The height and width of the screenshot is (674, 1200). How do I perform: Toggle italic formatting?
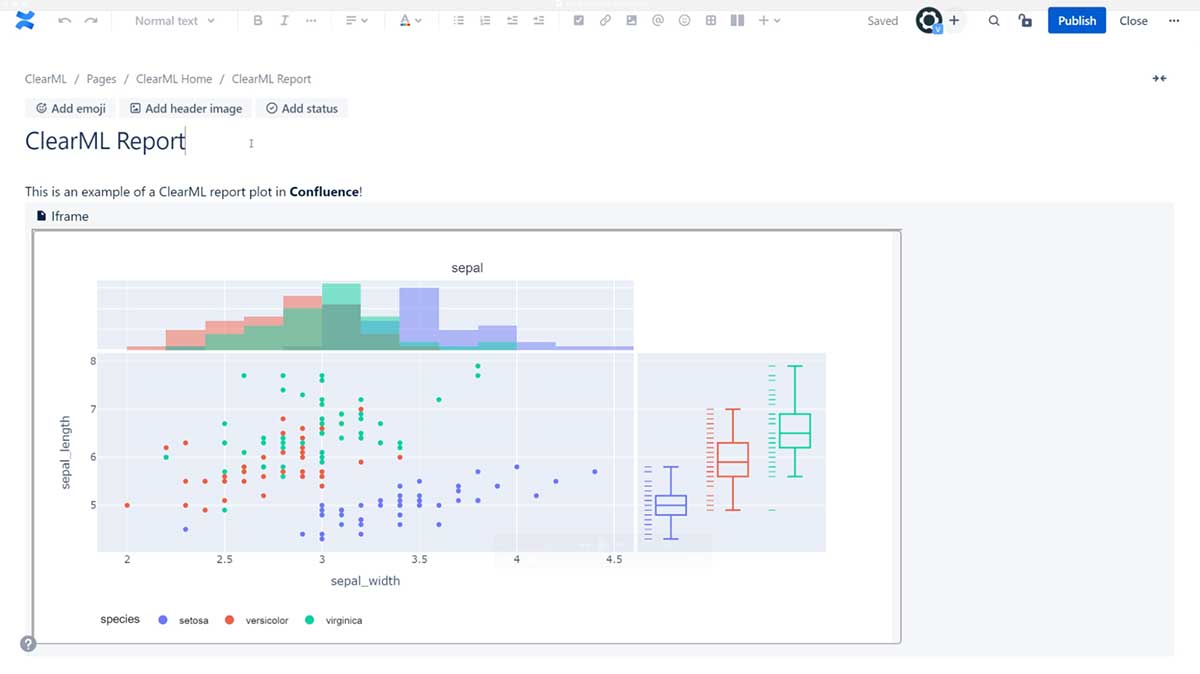click(x=284, y=20)
